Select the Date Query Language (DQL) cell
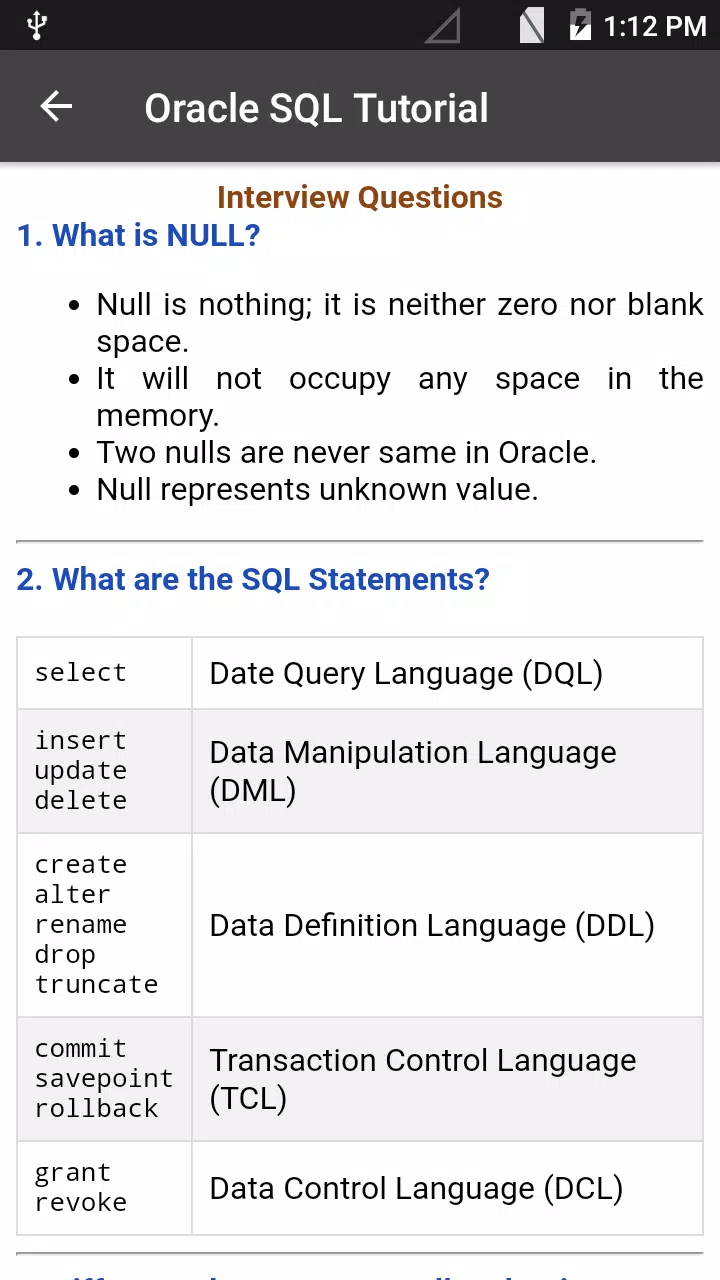Viewport: 720px width, 1280px height. pyautogui.click(x=447, y=673)
